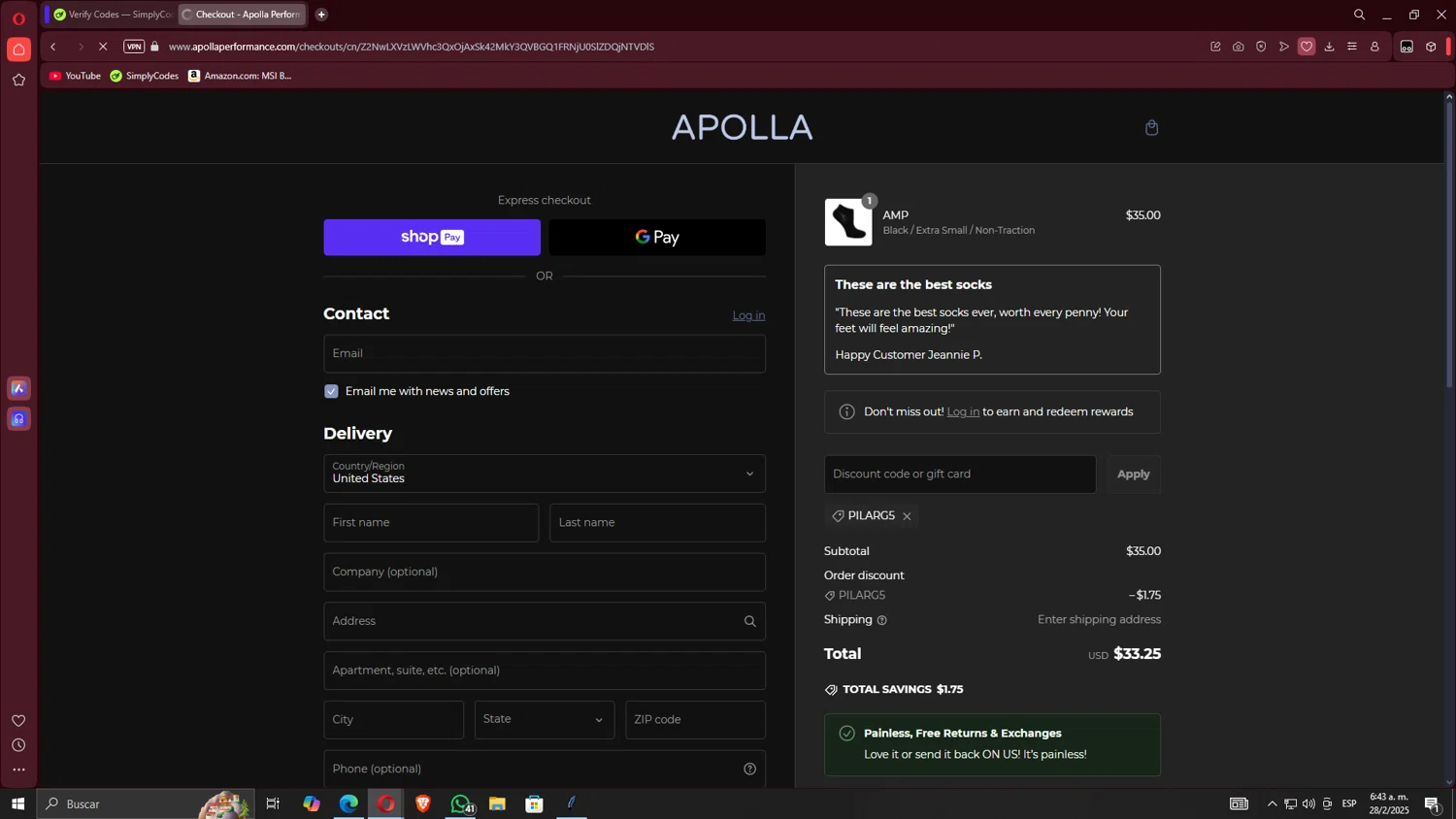Open the Opera menu logo
The image size is (1456, 819).
(18, 18)
